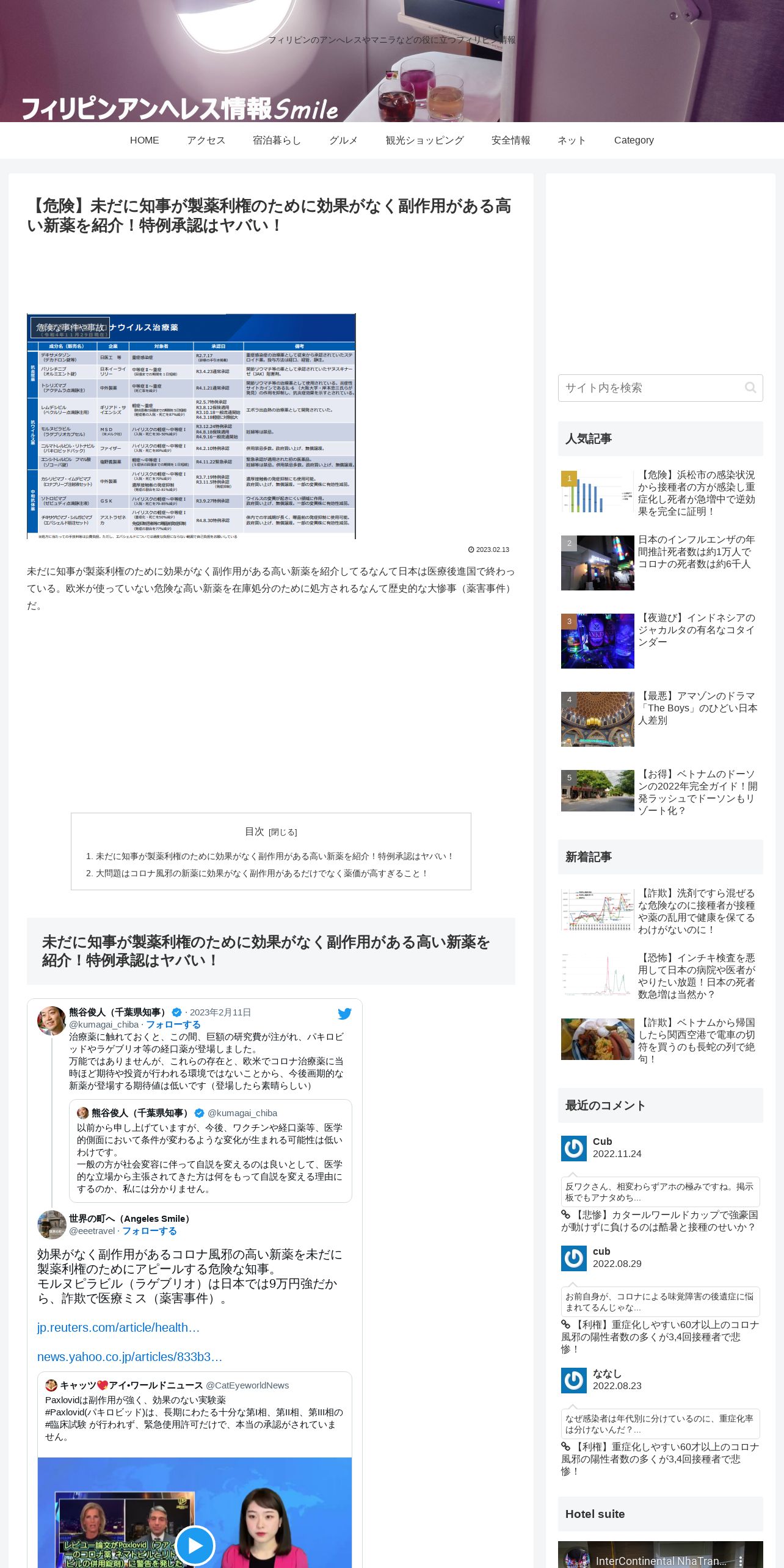
Task: Click ななし commenter avatar icon
Action: click(x=574, y=1381)
